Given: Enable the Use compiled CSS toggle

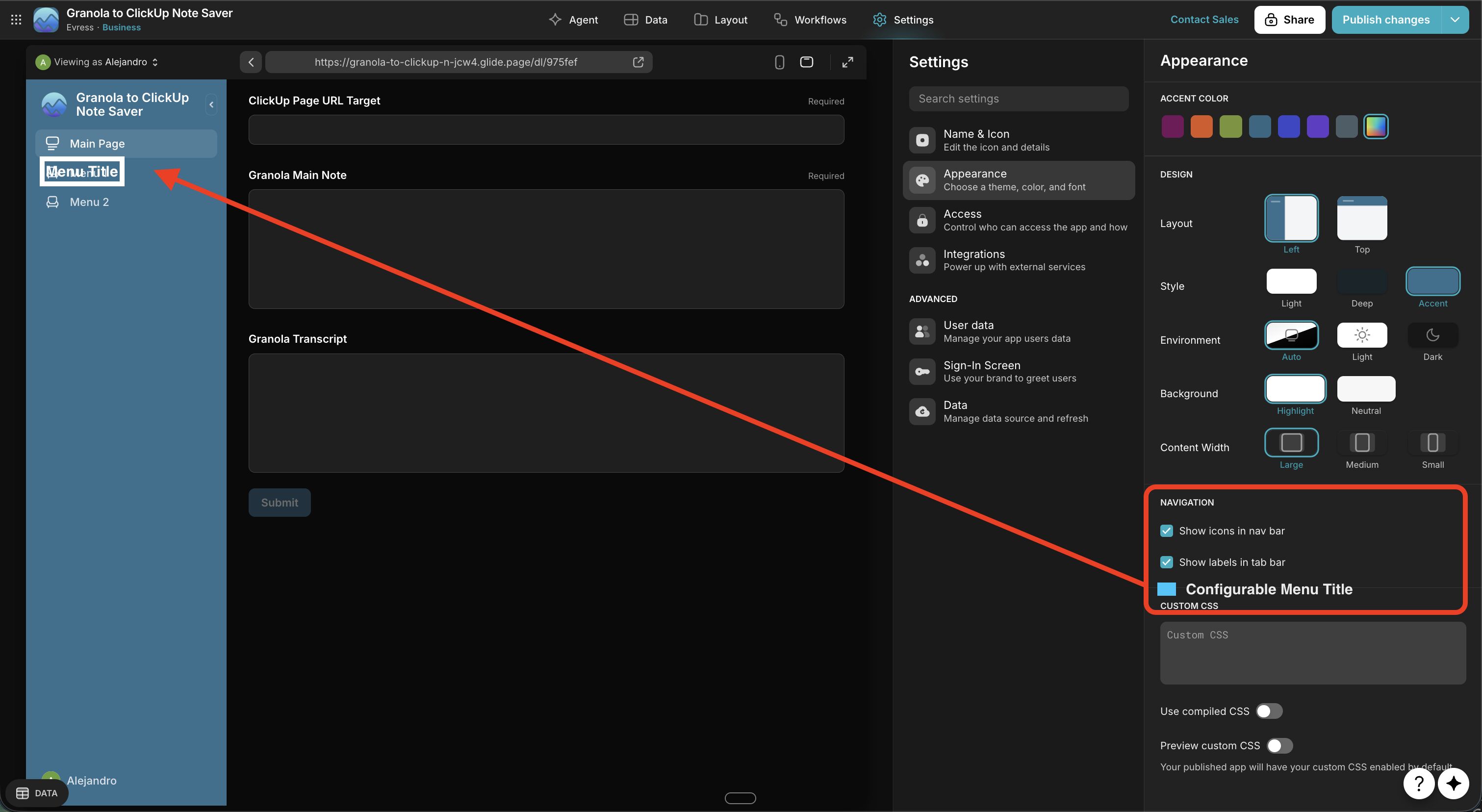Looking at the screenshot, I should [x=1269, y=711].
